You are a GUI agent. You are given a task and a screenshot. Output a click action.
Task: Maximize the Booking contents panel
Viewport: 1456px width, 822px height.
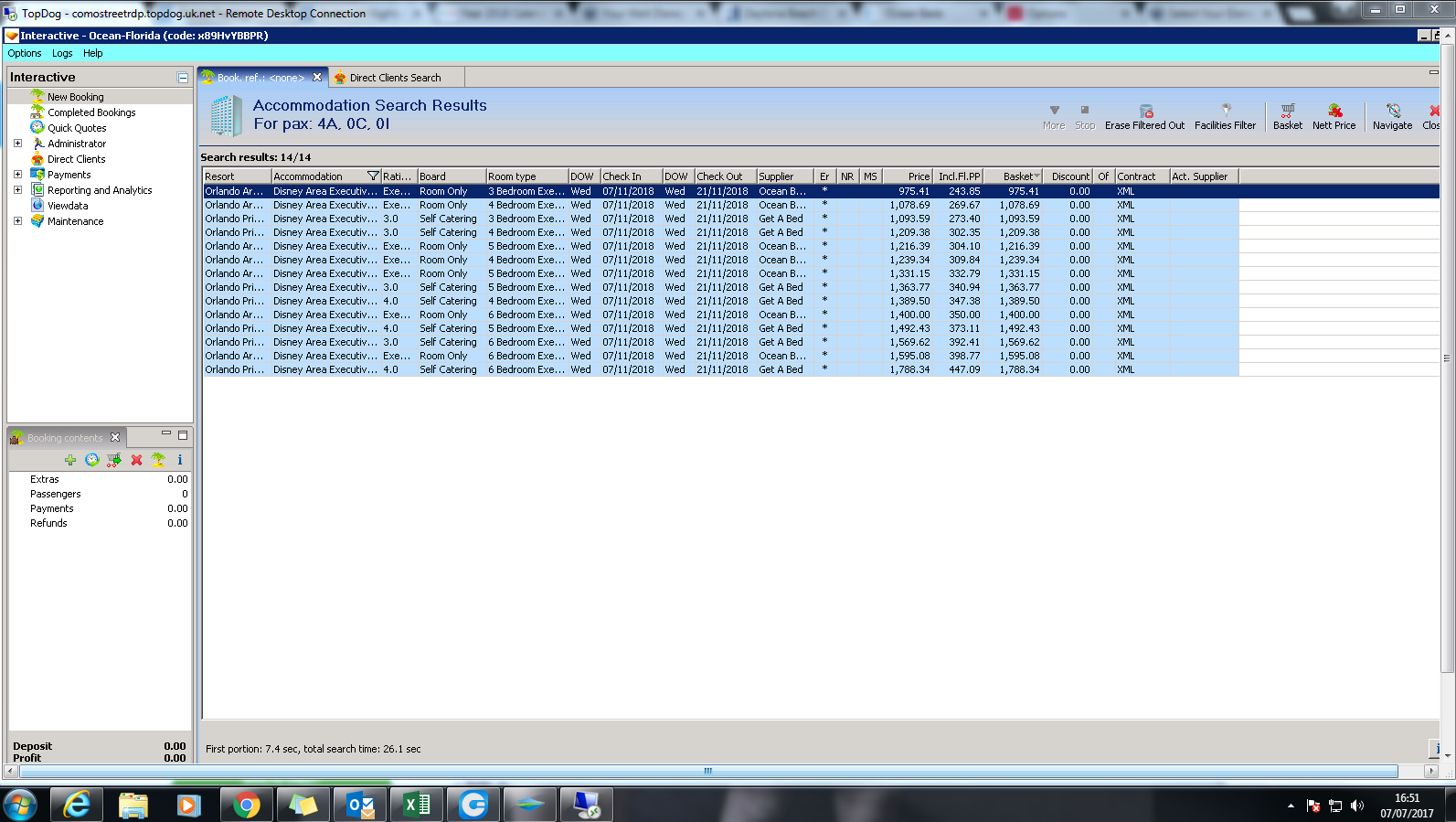pos(183,435)
